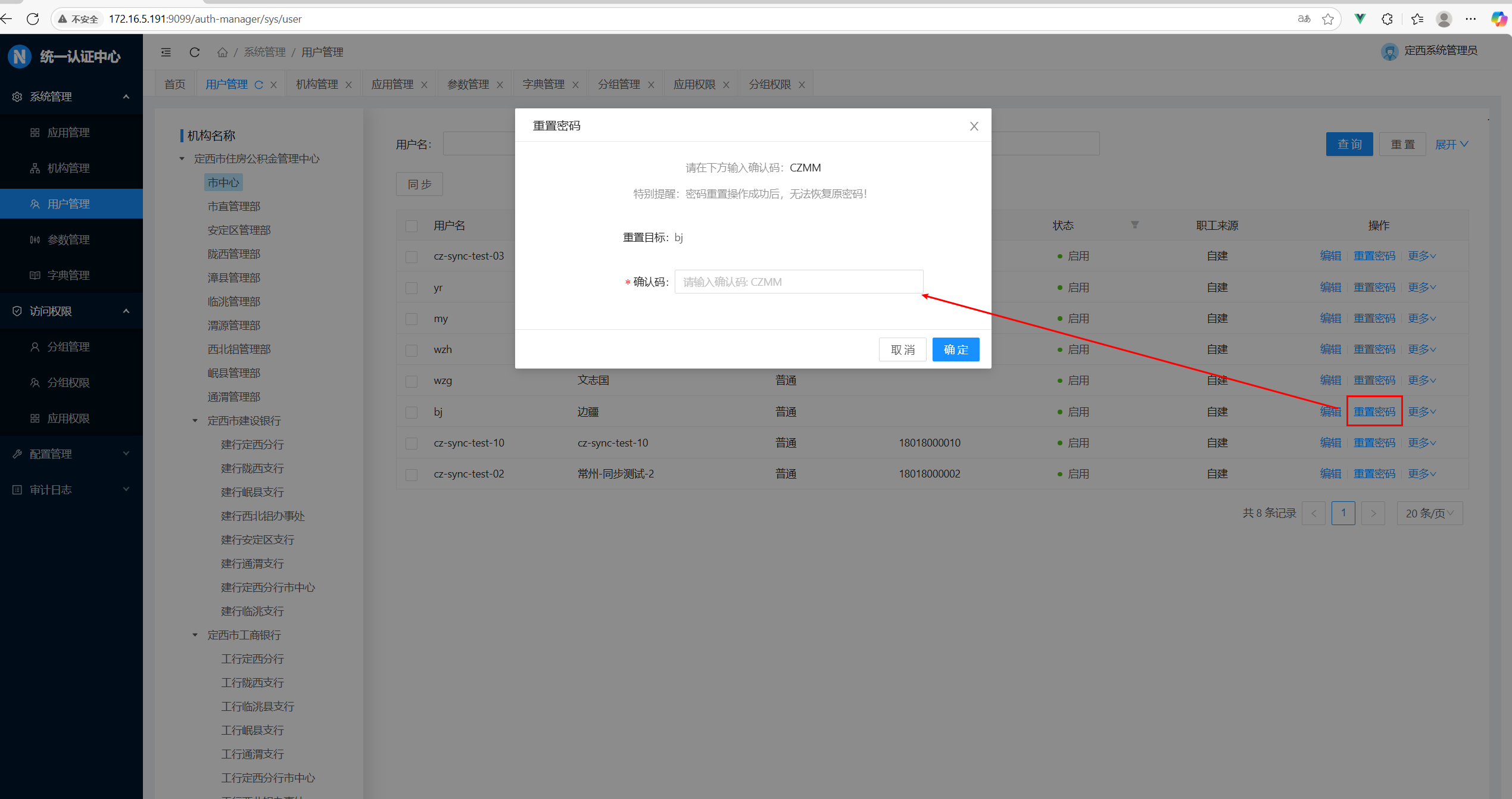Close the 重置密码 dialog with X icon

[x=974, y=126]
